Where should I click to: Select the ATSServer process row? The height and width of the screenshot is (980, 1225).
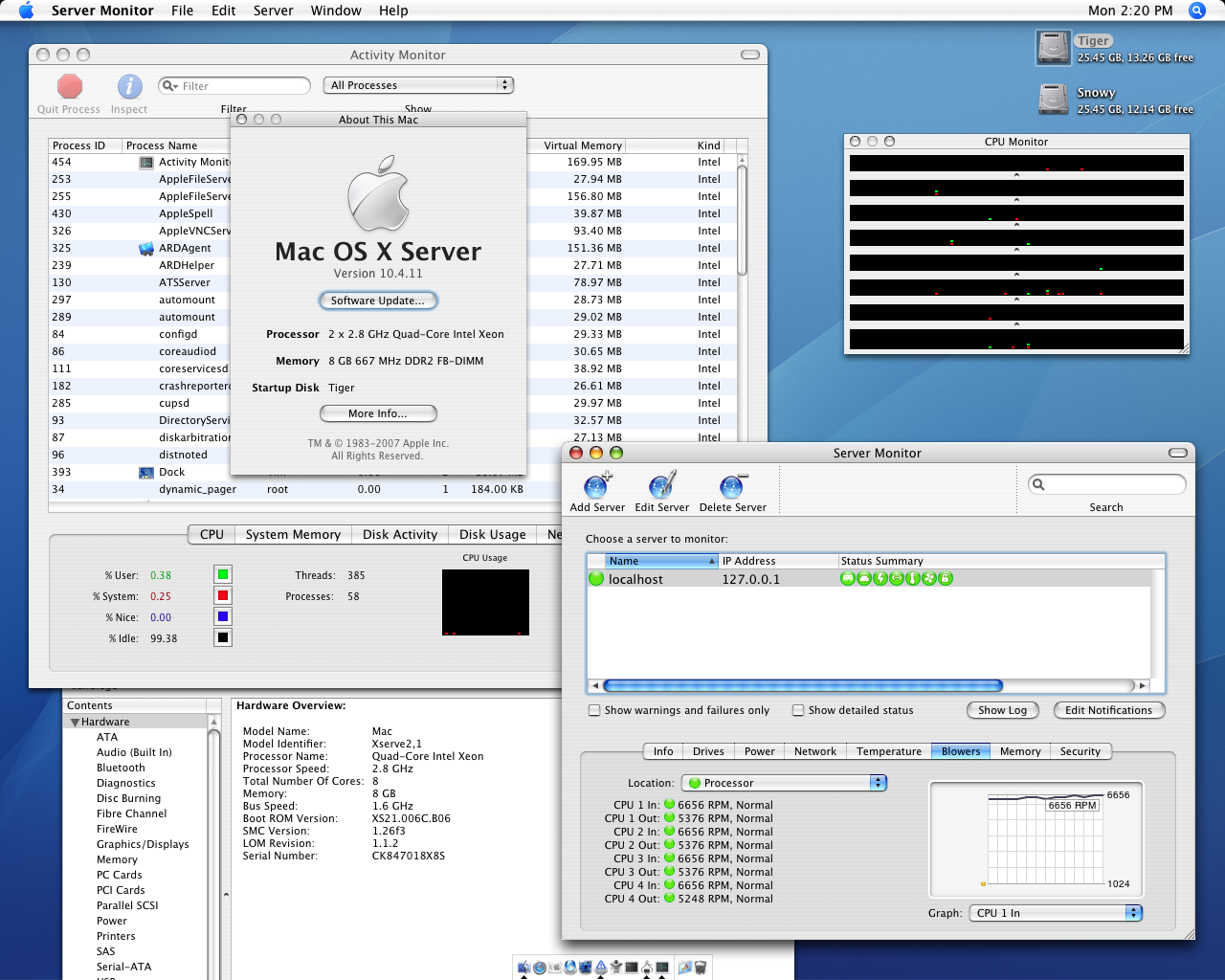[393, 282]
